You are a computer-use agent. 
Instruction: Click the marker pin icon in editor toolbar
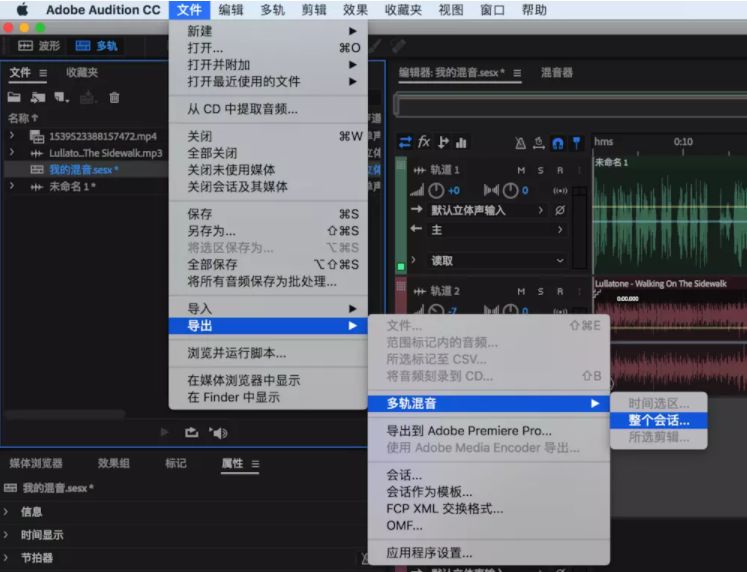(x=576, y=142)
